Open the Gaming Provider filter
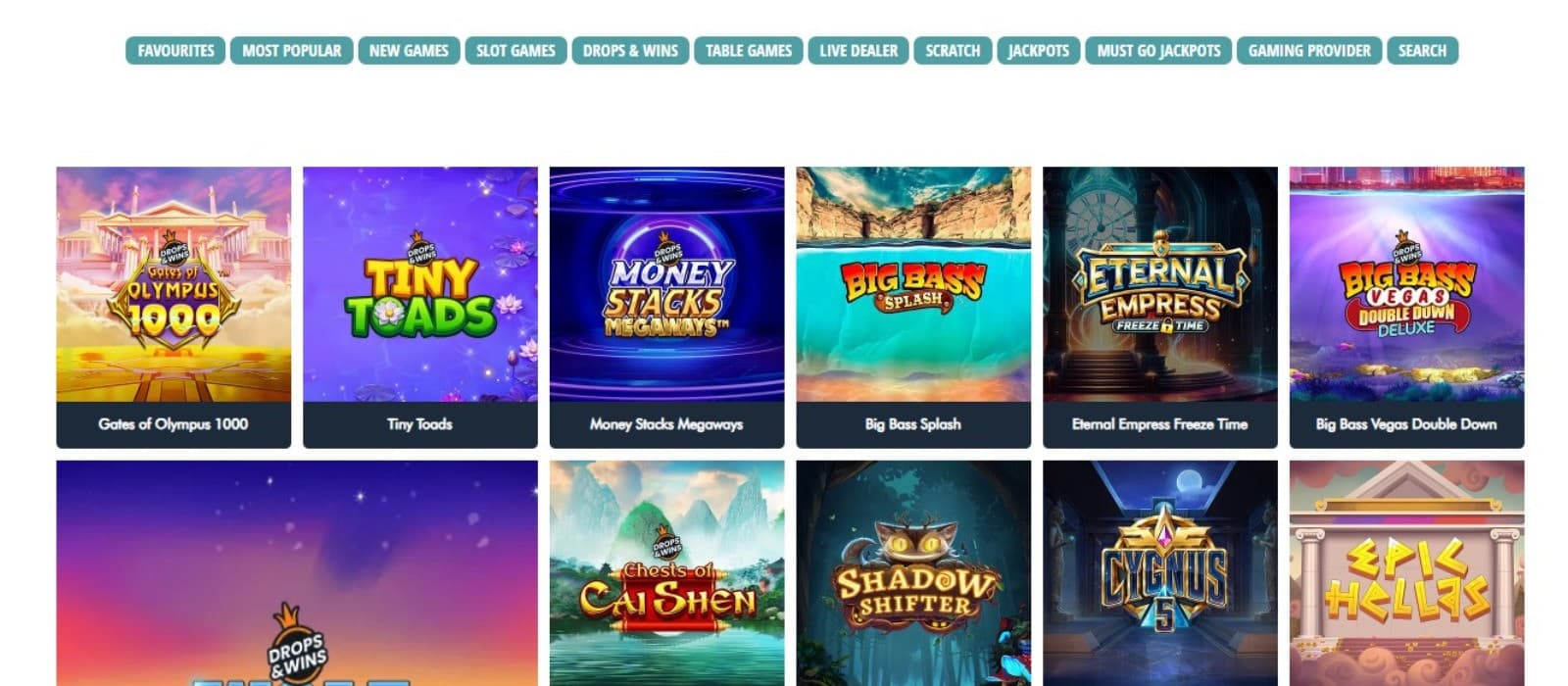Image resolution: width=1568 pixels, height=686 pixels. (1309, 51)
